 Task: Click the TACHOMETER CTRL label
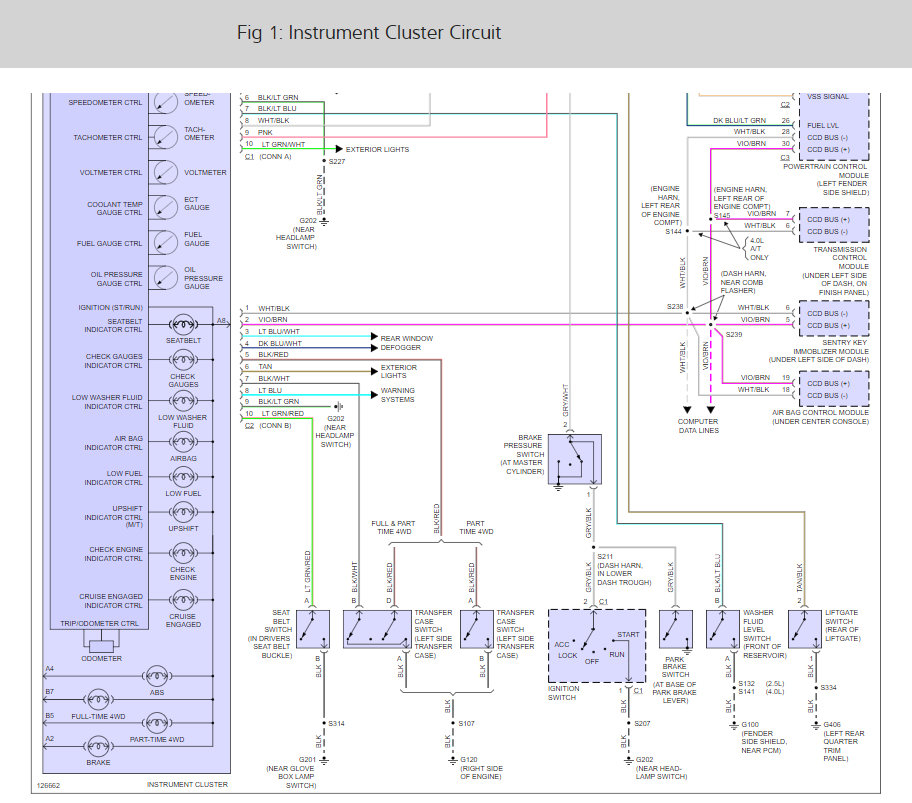pyautogui.click(x=108, y=137)
